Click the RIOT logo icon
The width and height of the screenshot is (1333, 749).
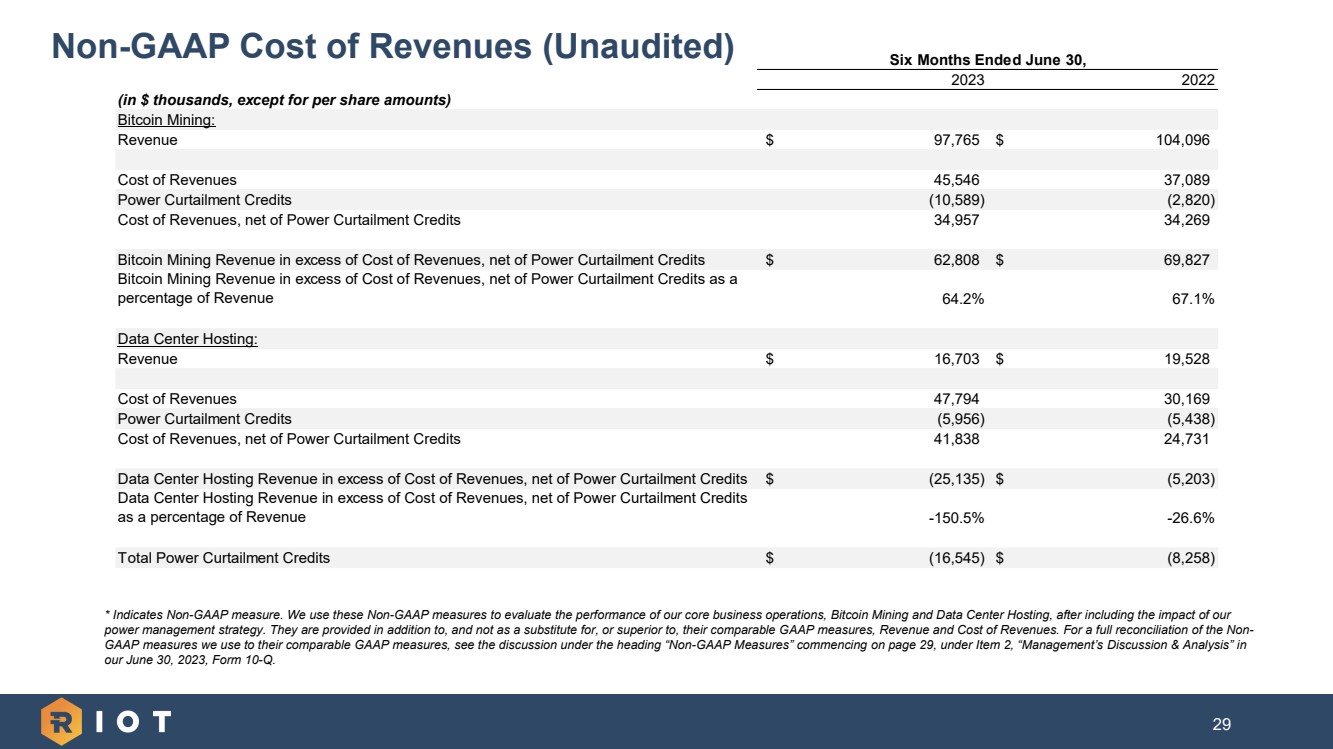(x=61, y=722)
